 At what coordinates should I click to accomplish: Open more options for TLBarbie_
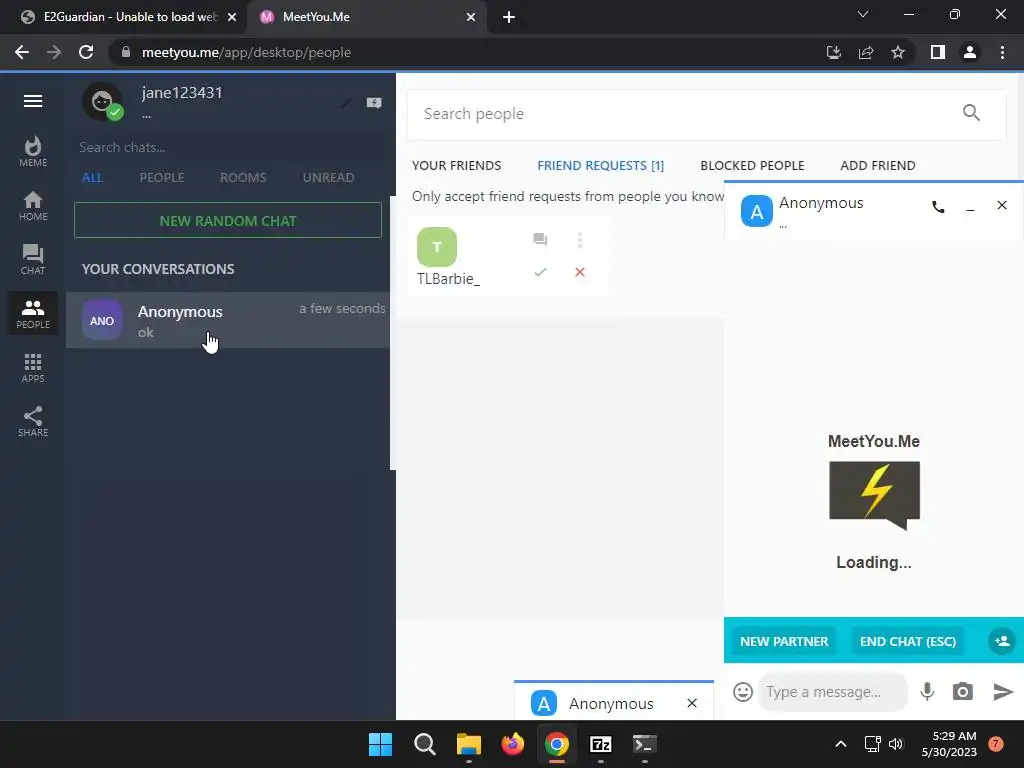[x=580, y=240]
